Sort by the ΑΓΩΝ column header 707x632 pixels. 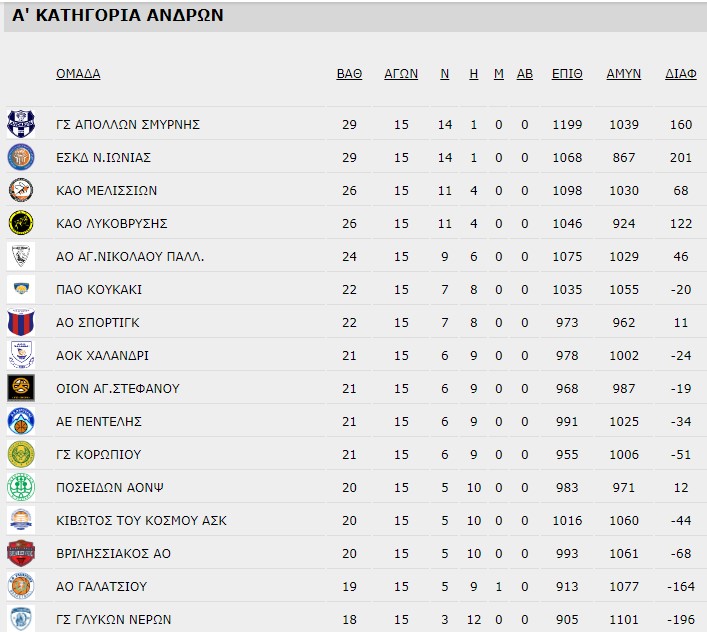tap(401, 74)
